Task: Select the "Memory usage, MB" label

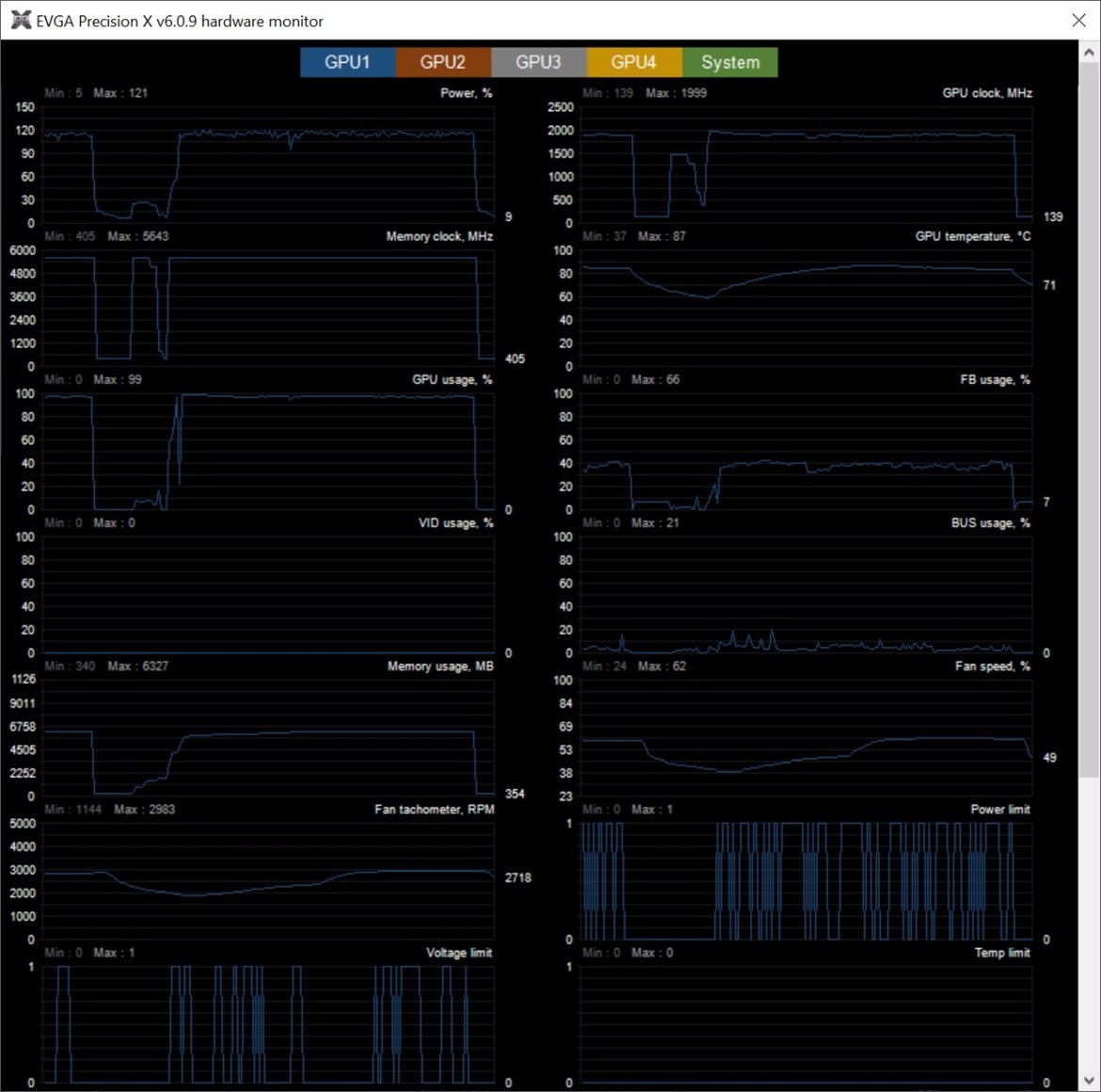Action: (440, 666)
